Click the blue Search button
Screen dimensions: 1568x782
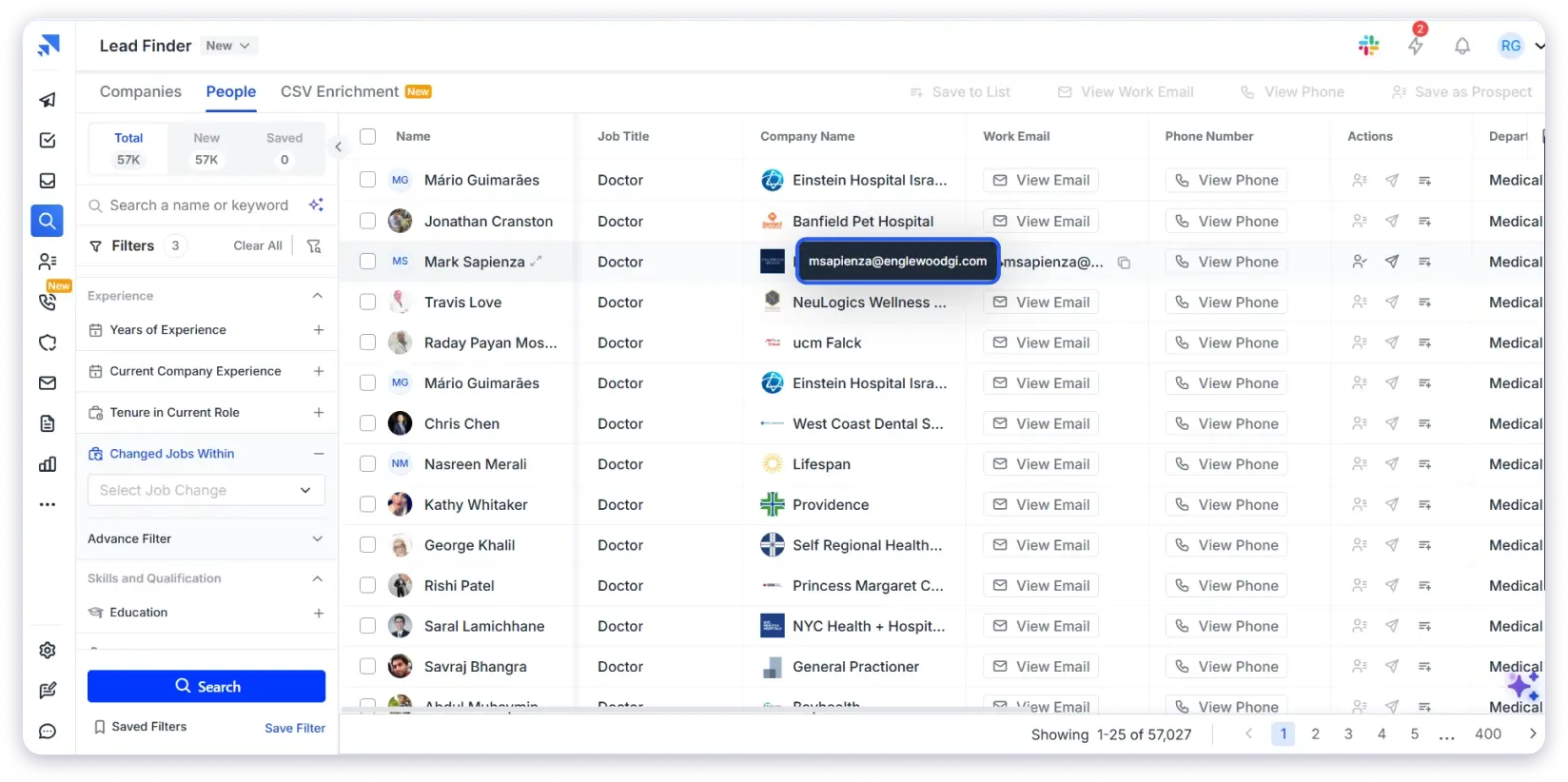tap(206, 687)
